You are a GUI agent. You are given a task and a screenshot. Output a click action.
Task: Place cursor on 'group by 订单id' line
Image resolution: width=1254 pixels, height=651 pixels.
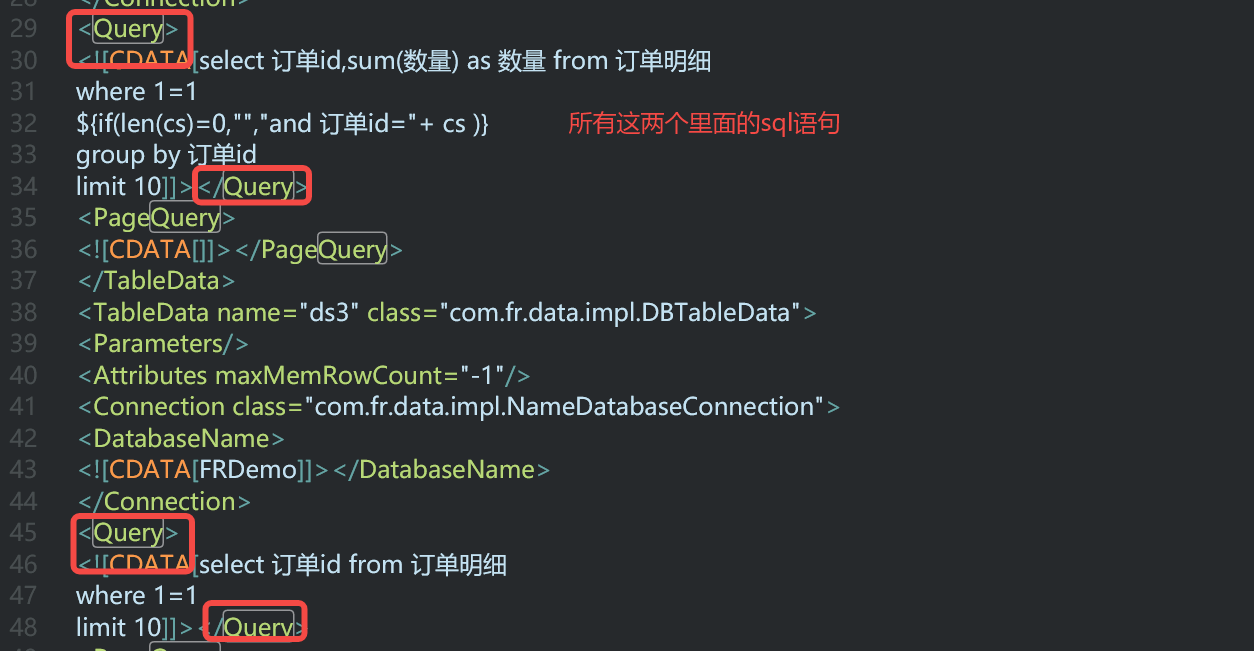pyautogui.click(x=166, y=155)
